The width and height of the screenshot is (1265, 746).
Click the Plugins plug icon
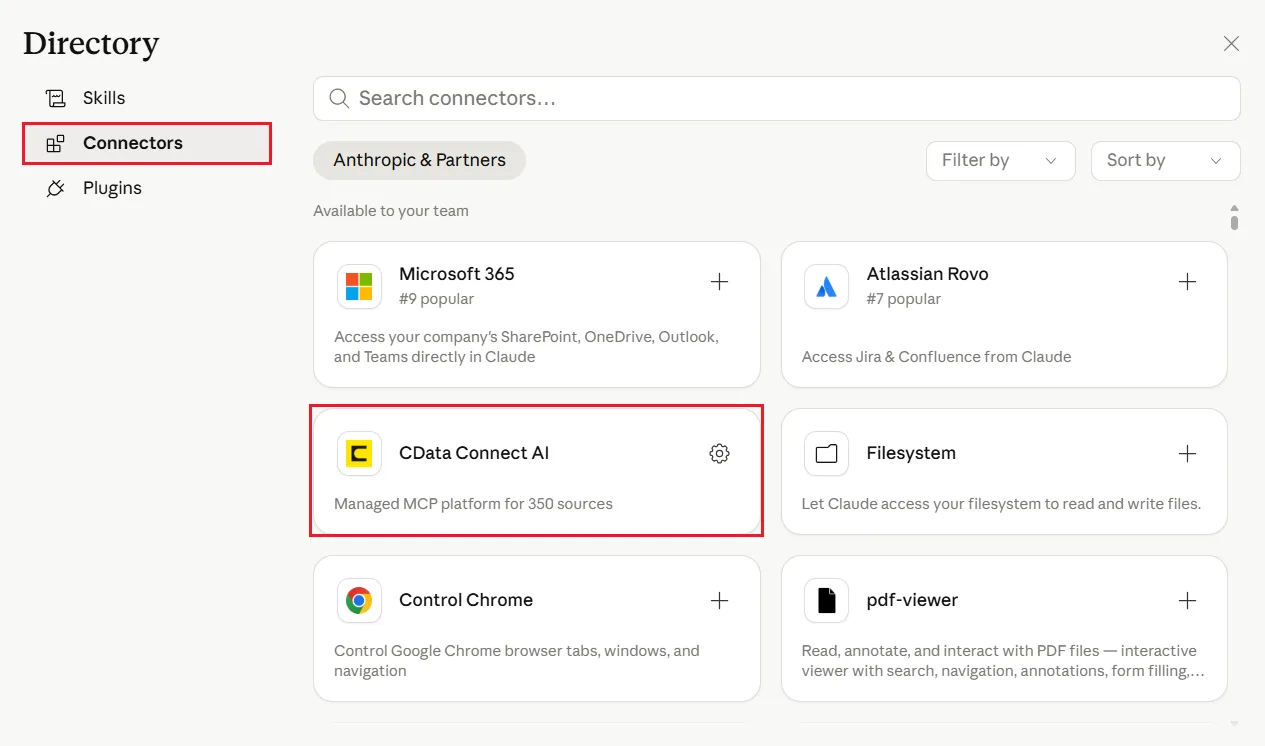[56, 188]
